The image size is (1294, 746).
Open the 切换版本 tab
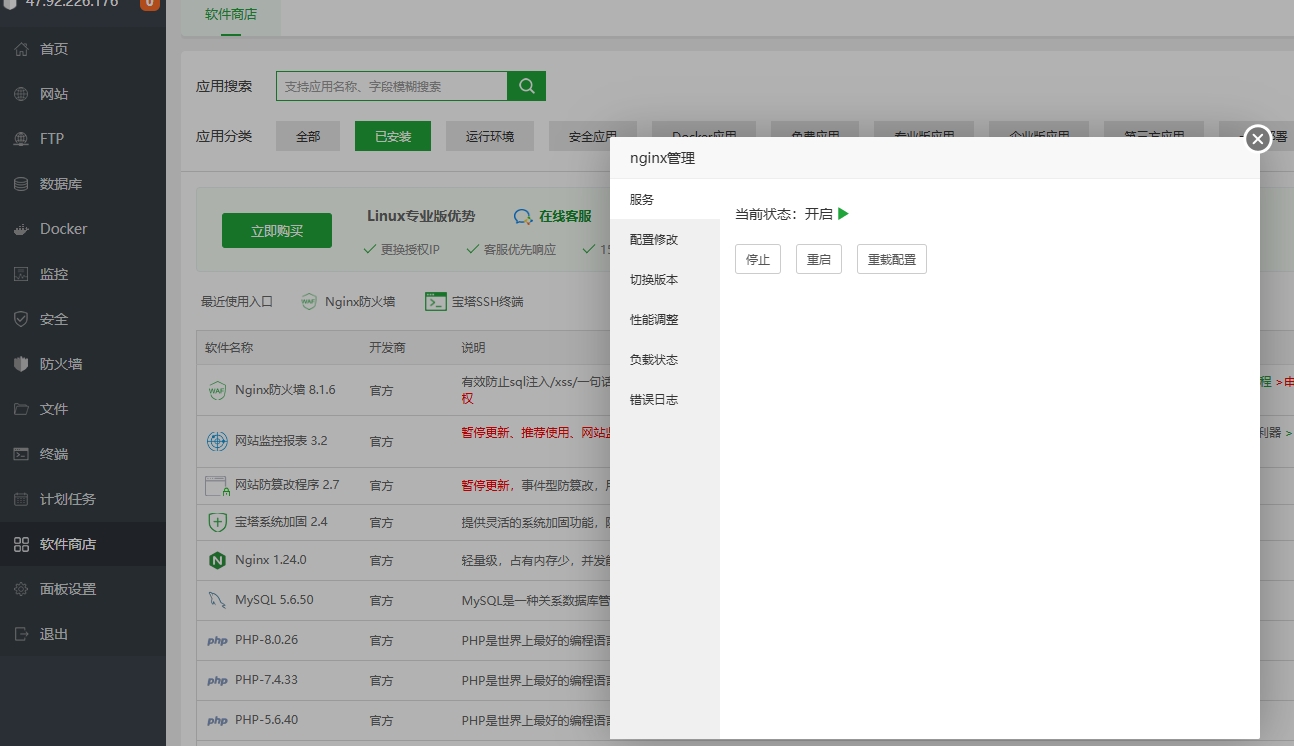click(665, 280)
